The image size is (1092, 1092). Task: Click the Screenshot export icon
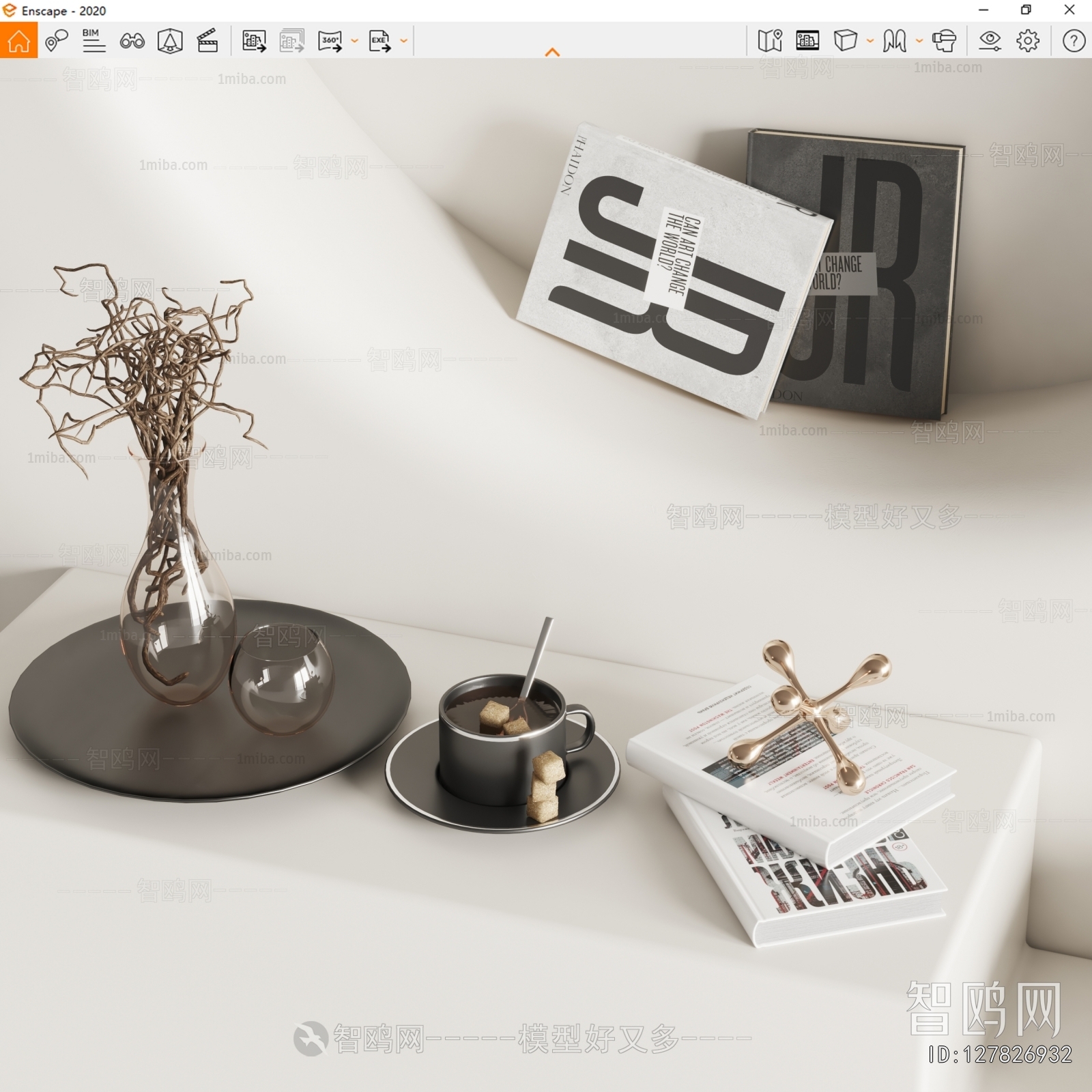tap(254, 41)
